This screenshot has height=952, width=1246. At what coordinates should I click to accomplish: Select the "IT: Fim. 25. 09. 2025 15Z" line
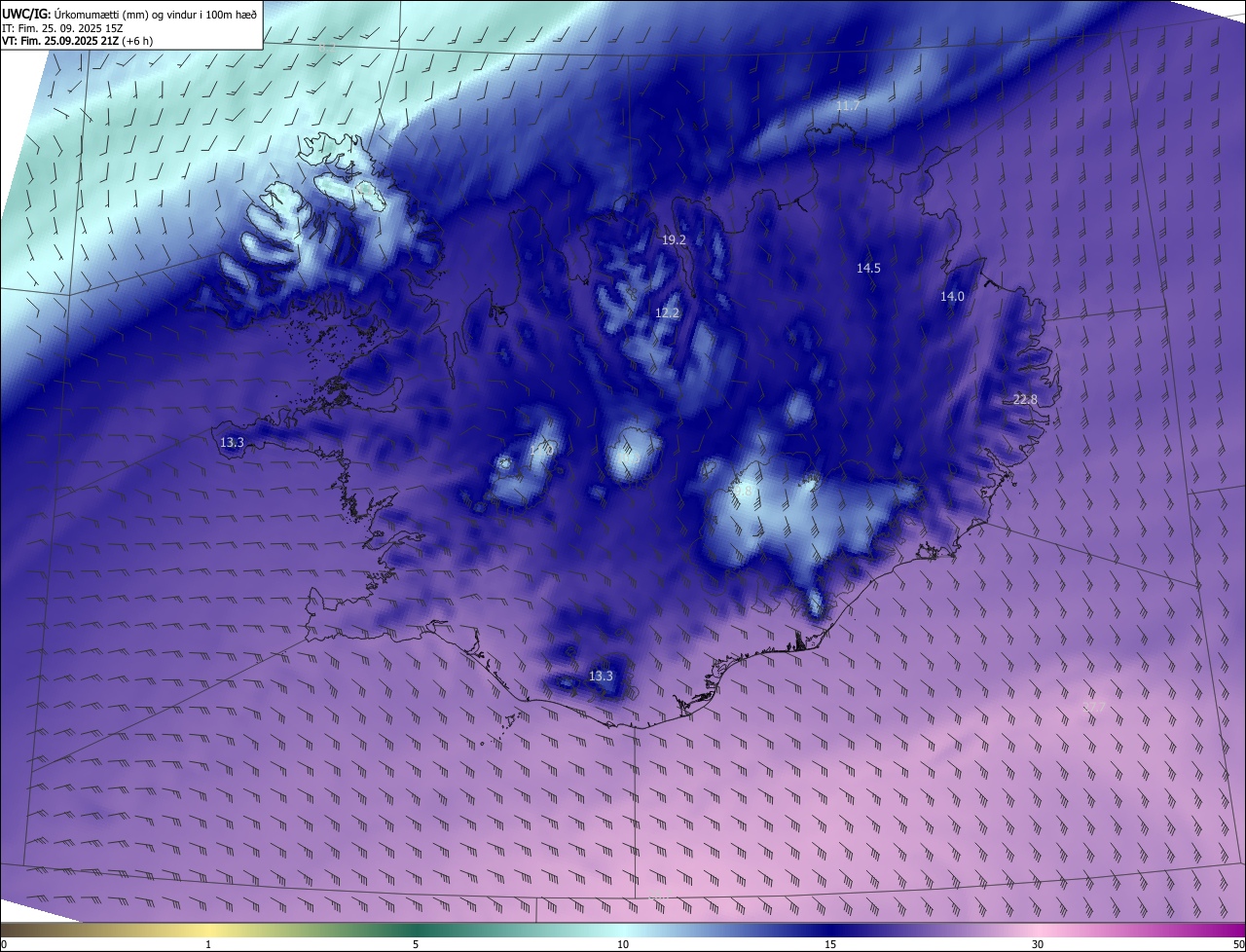(x=62, y=28)
